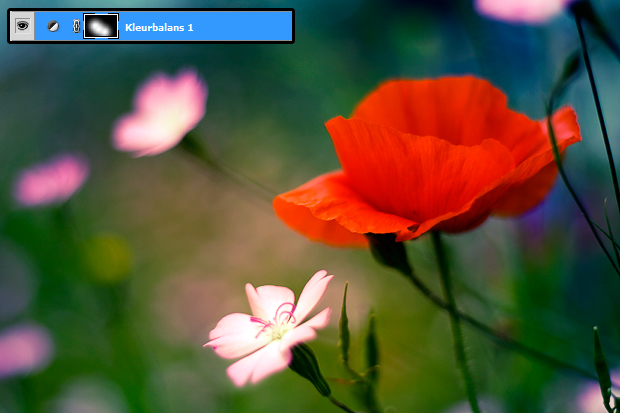Click the green calyx under pink flower
The image size is (620, 413).
309,366
